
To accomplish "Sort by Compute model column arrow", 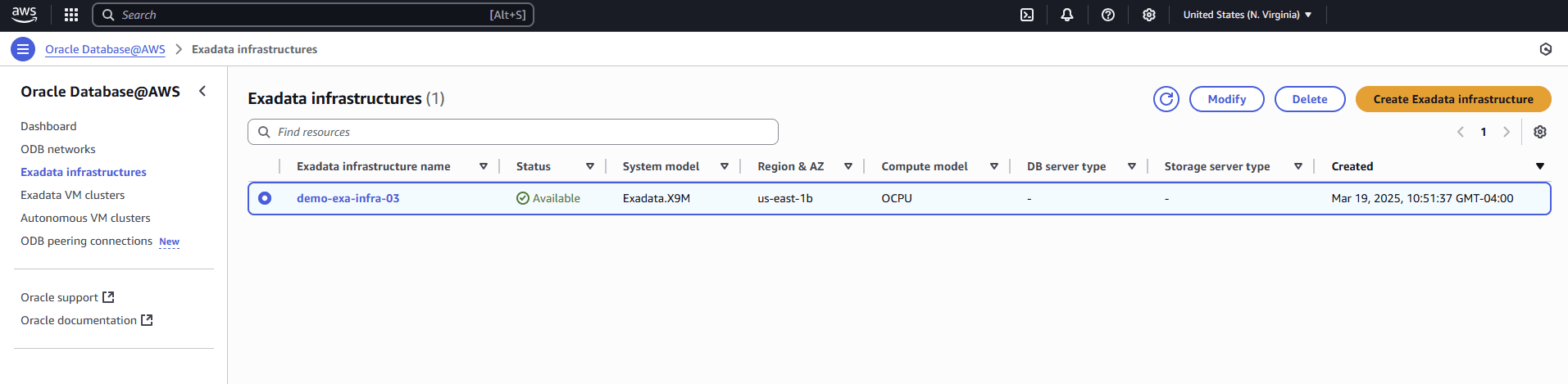I will click(x=994, y=166).
